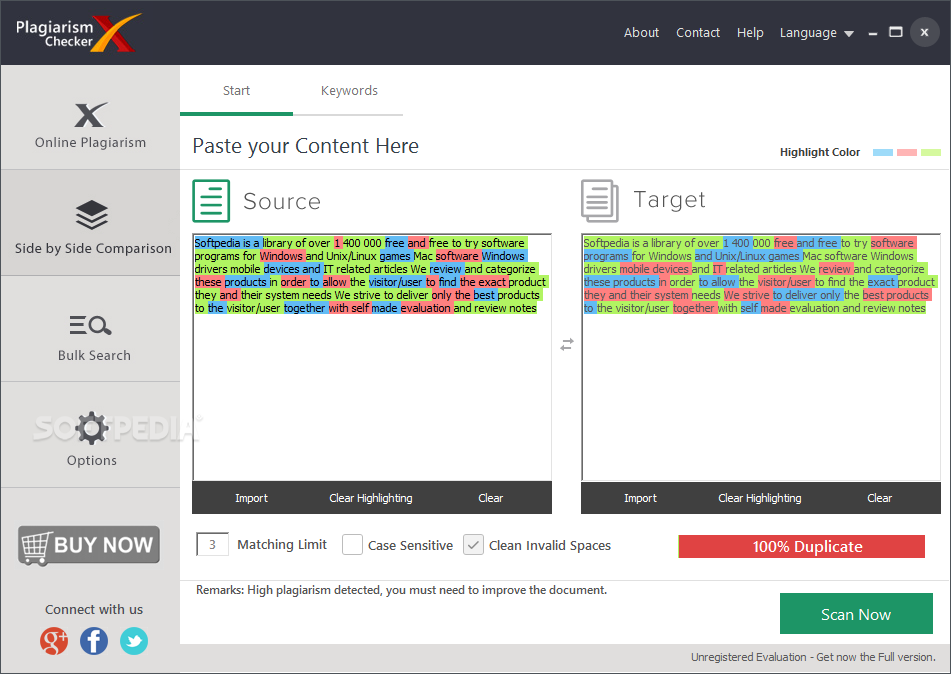Pick the pink highlight color swatch
Screen dimensions: 951x674
[x=907, y=152]
